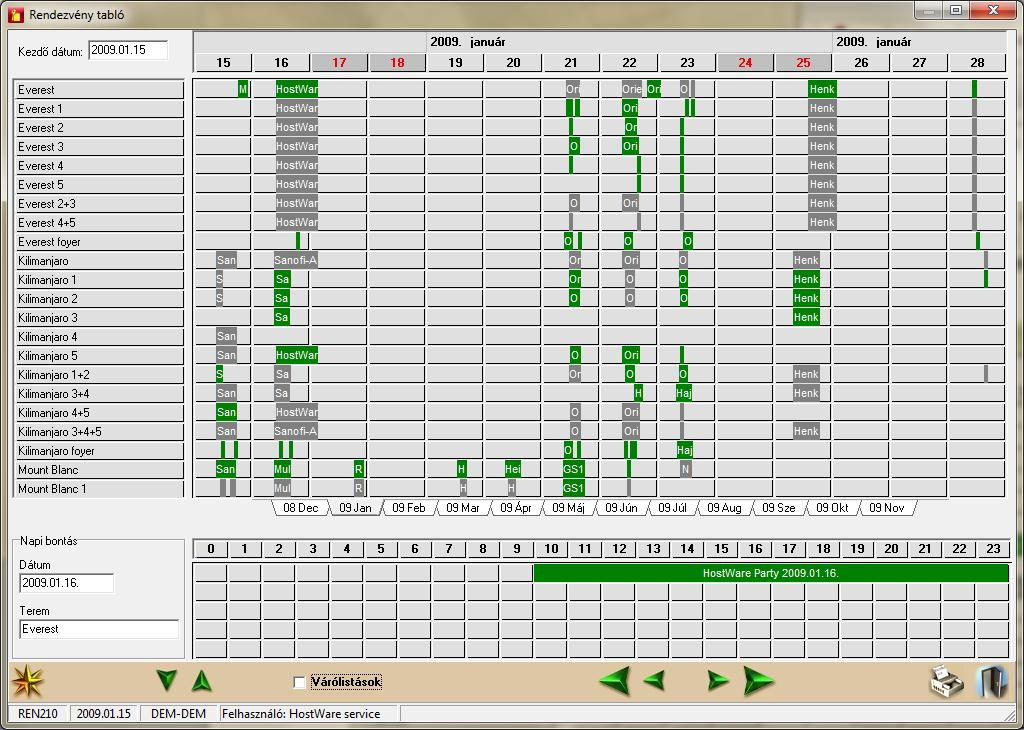Select the Everest 1 room button

pos(99,108)
